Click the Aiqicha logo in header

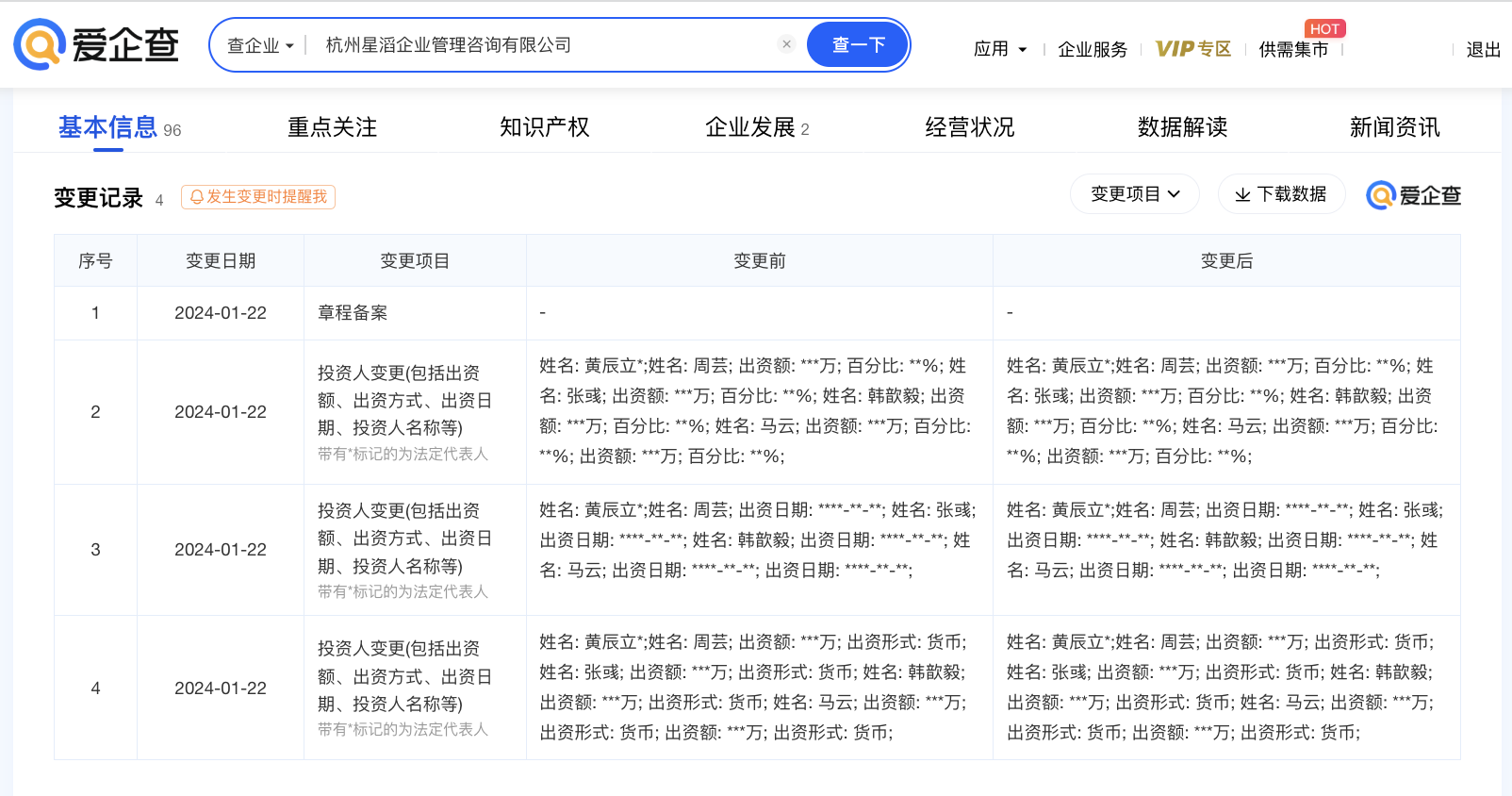pos(96,44)
